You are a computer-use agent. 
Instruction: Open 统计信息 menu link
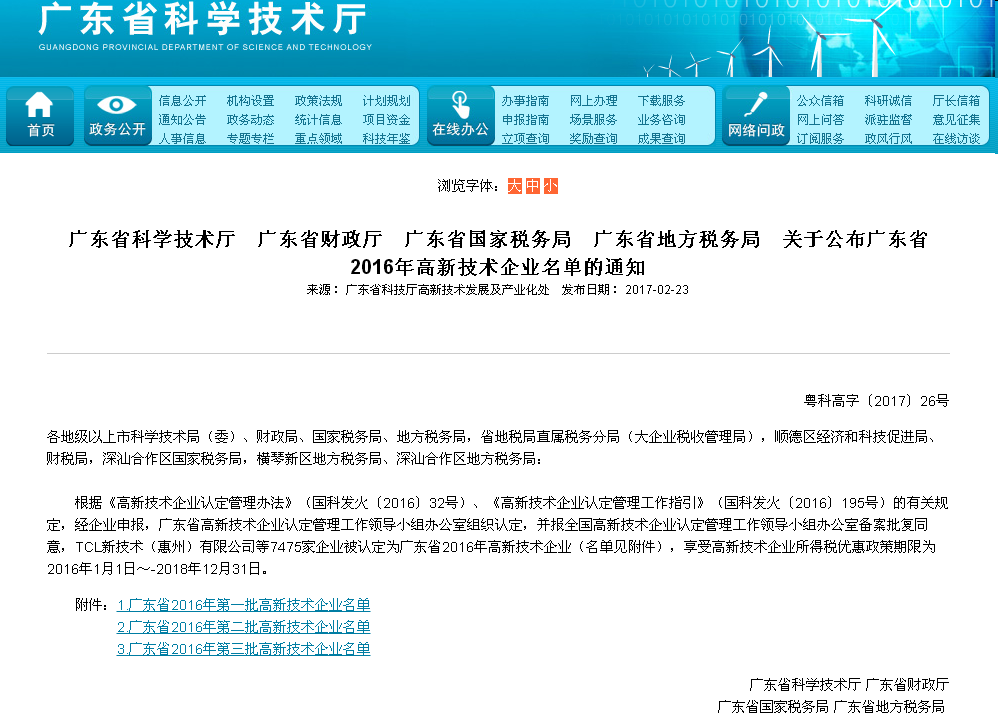[318, 120]
